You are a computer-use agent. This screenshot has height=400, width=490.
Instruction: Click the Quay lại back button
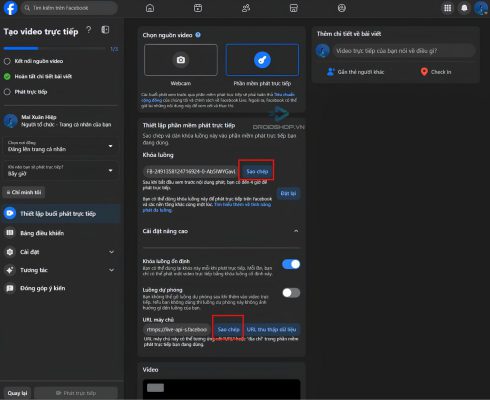point(17,393)
